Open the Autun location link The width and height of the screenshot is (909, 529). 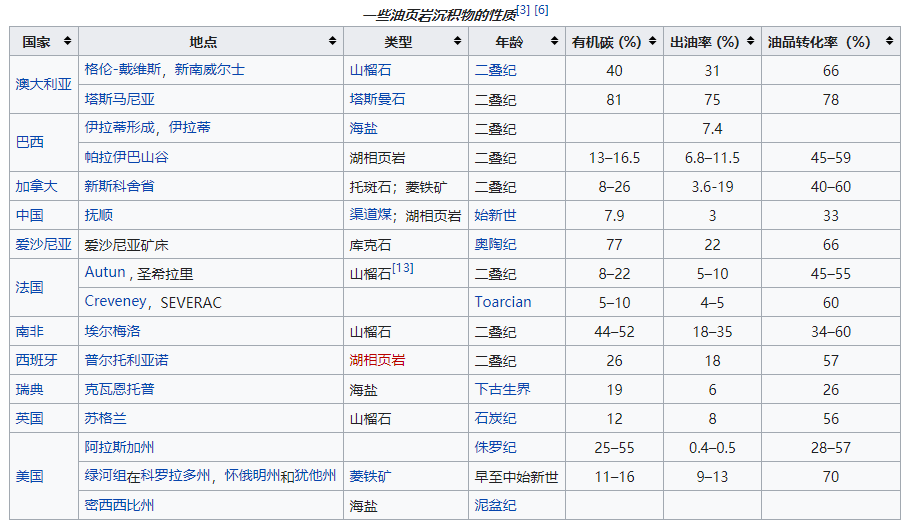[x=105, y=272]
